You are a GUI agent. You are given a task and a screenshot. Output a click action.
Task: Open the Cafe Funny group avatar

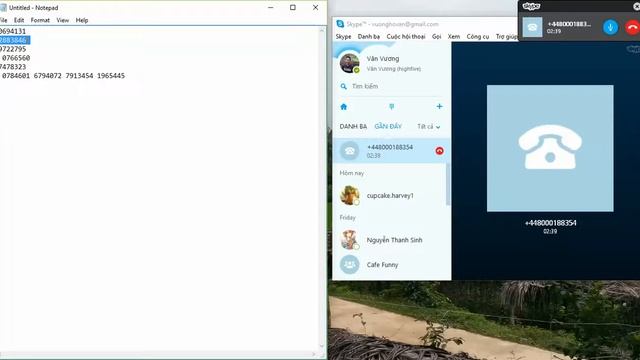pyautogui.click(x=350, y=264)
